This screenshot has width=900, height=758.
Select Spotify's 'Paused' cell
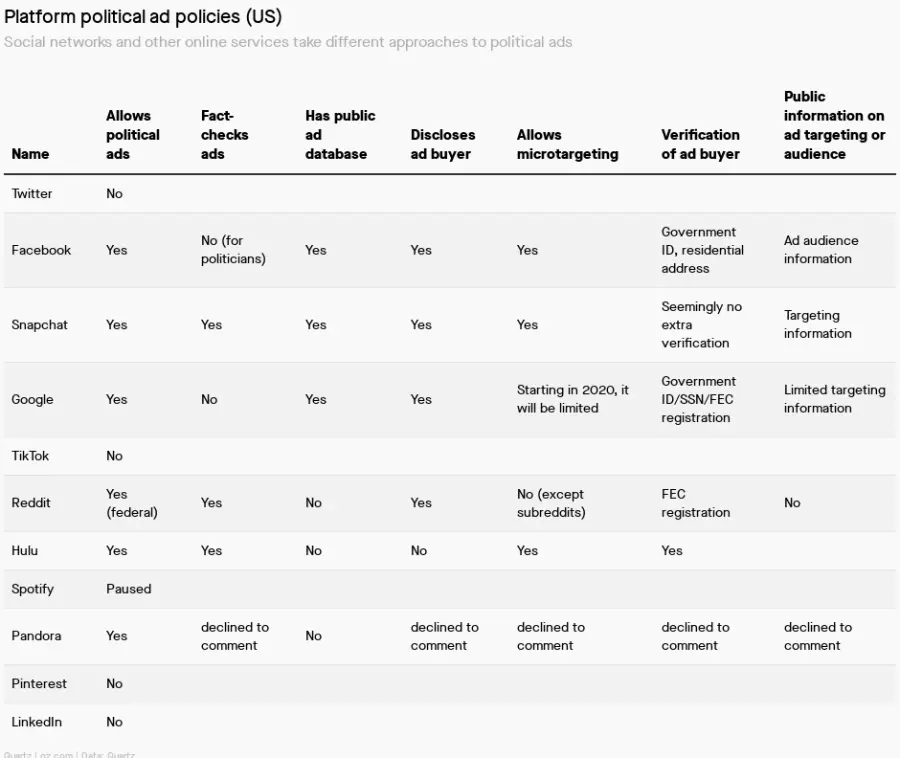[x=129, y=589]
